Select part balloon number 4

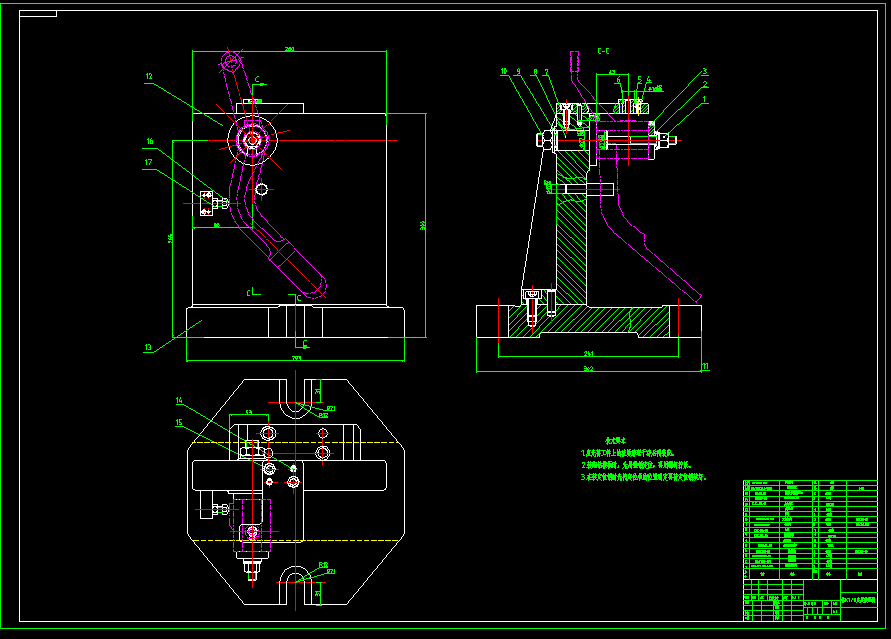[648, 80]
